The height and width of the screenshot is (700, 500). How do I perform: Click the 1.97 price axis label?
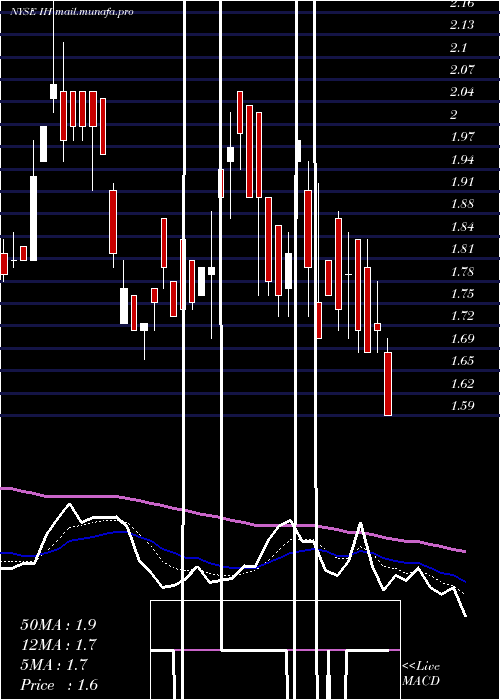(x=462, y=137)
